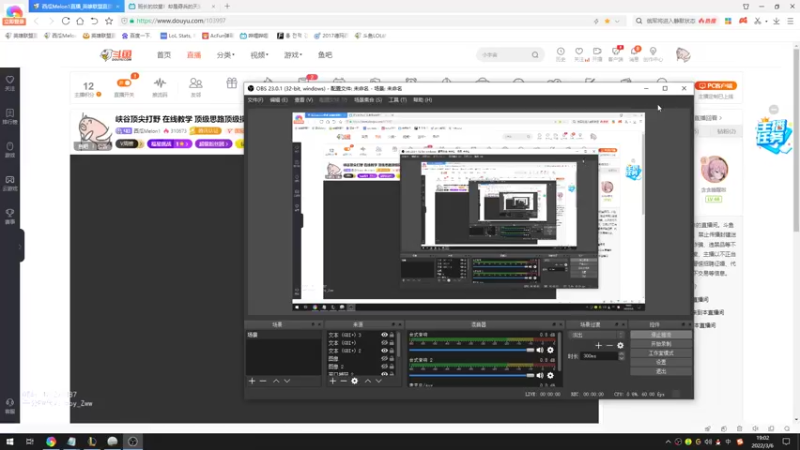Click Douyu logo in site header
The image size is (800, 450).
click(x=116, y=55)
